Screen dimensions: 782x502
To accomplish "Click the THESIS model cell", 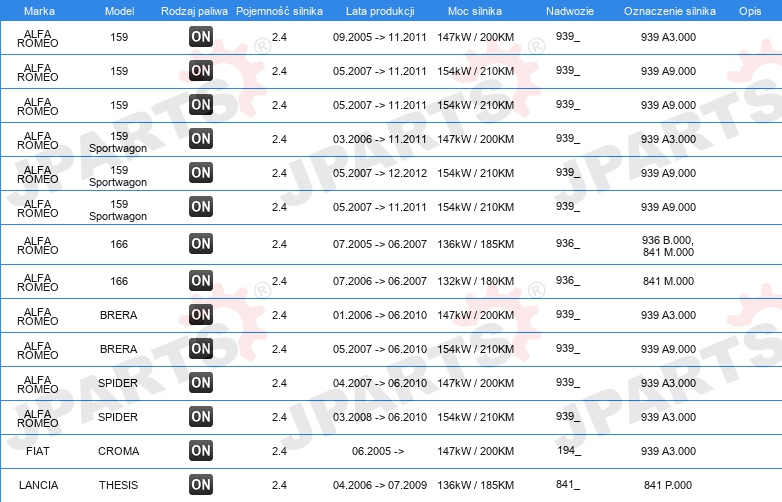I will (x=118, y=485).
